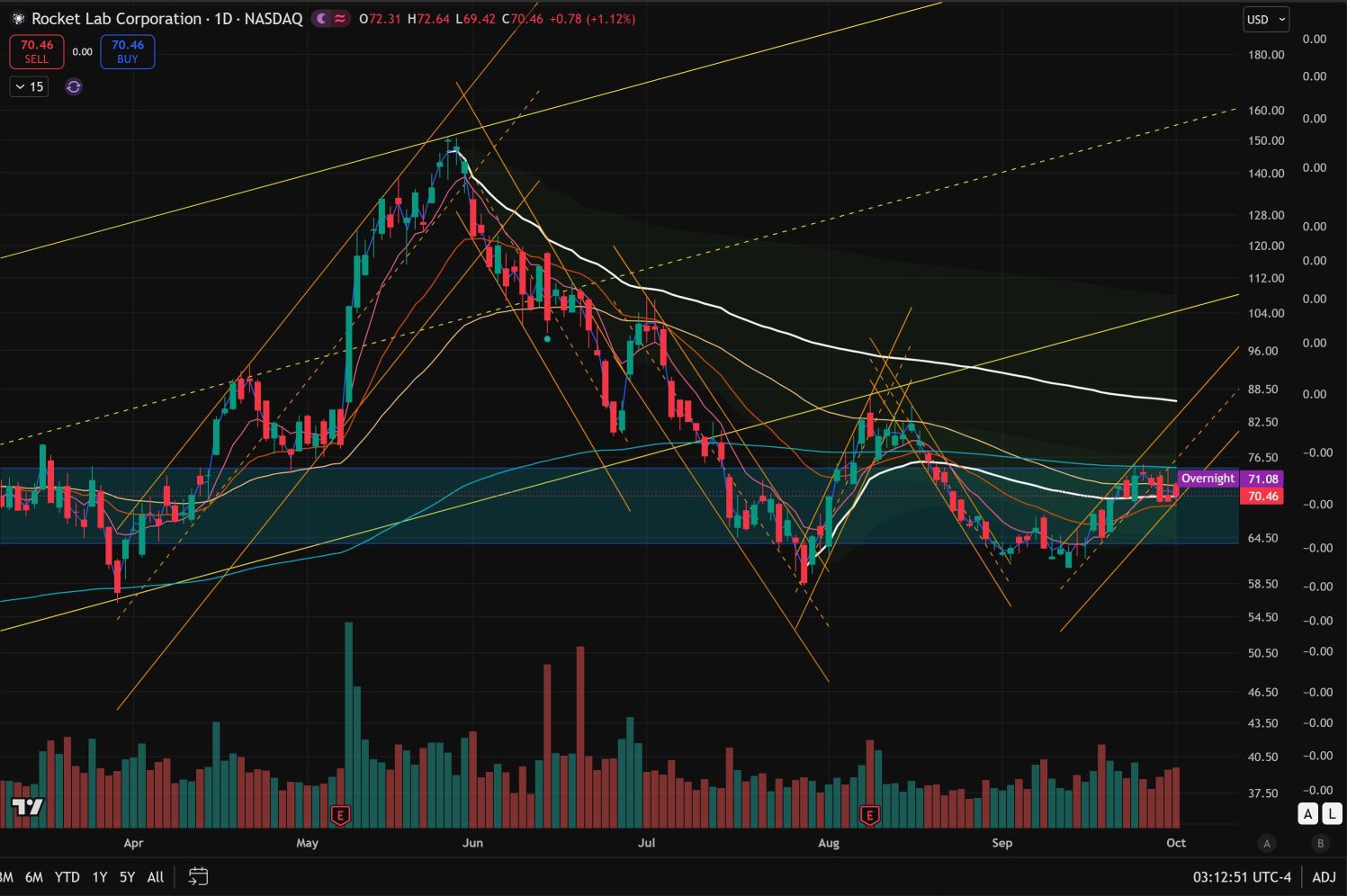Click the Oct label on time axis
The width and height of the screenshot is (1347, 896).
(1176, 843)
